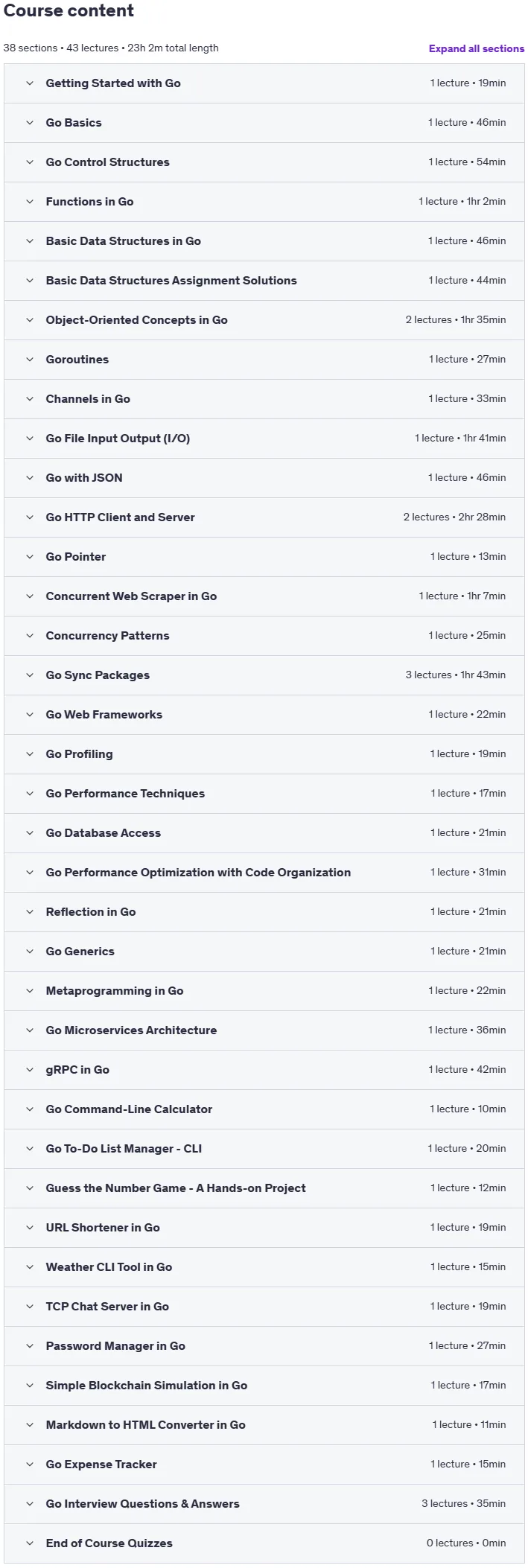Click the chevron icon beside Goroutines
This screenshot has width=528, height=1568.
pyautogui.click(x=30, y=360)
